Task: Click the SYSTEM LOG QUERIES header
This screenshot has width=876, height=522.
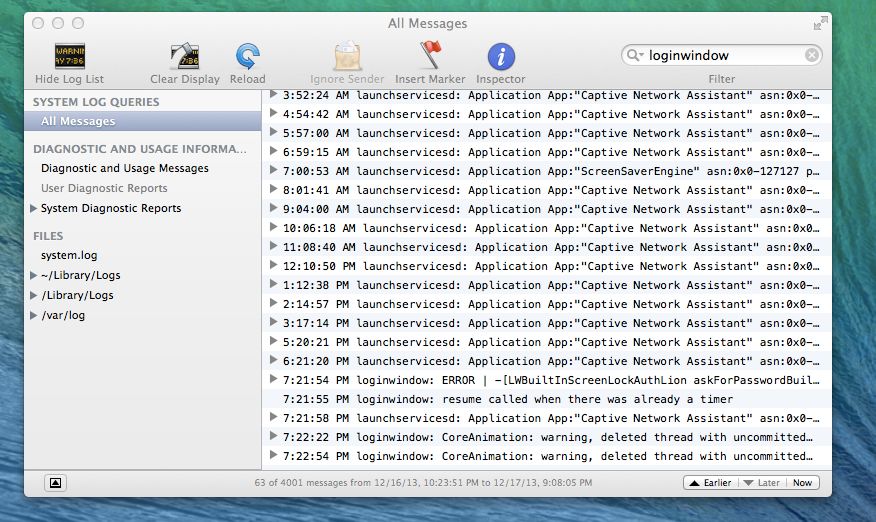Action: pyautogui.click(x=96, y=102)
